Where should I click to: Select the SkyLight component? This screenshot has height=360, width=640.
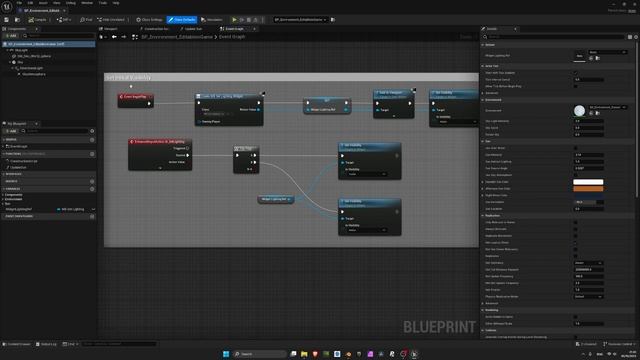pyautogui.click(x=21, y=50)
